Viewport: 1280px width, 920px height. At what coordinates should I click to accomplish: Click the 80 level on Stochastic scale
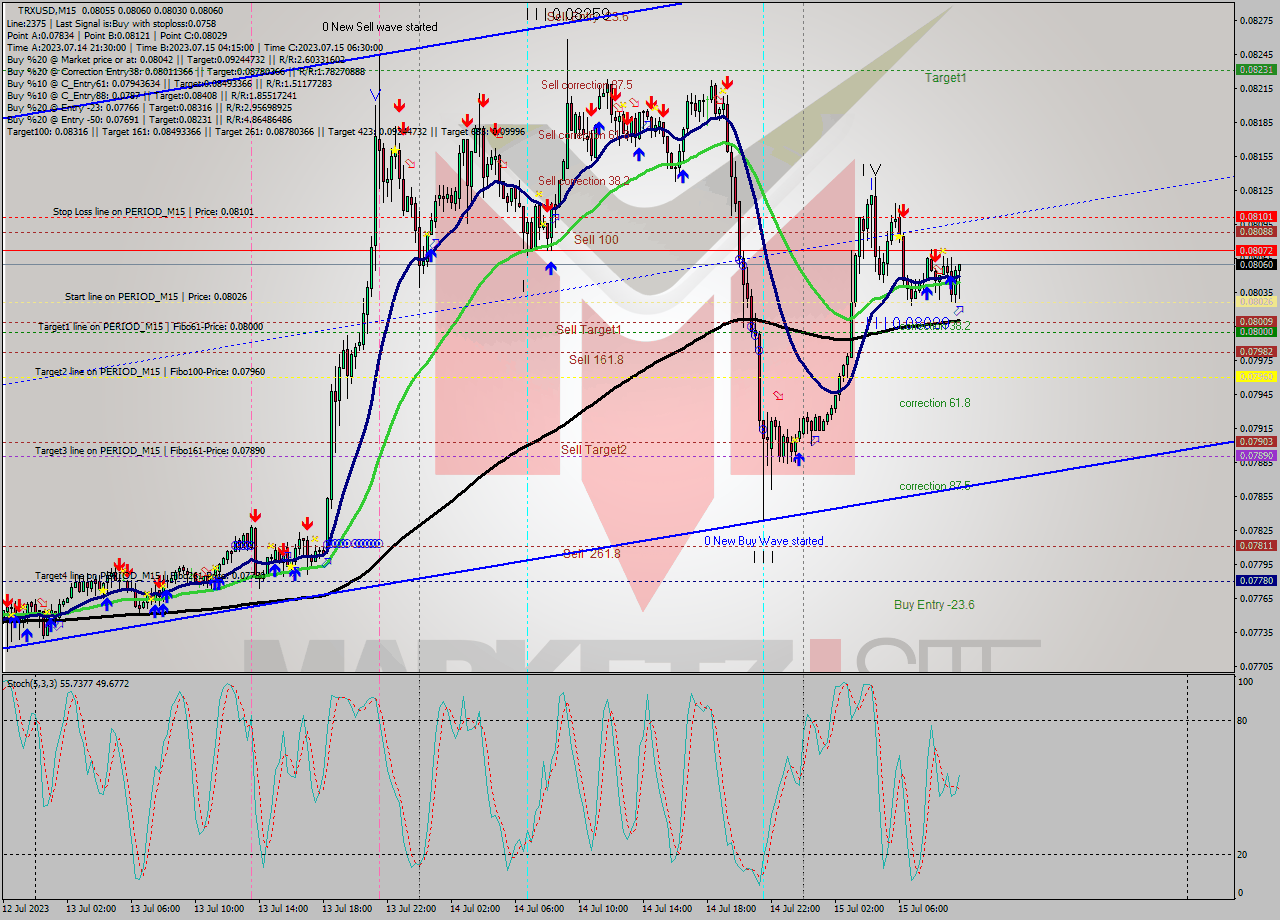(1244, 720)
